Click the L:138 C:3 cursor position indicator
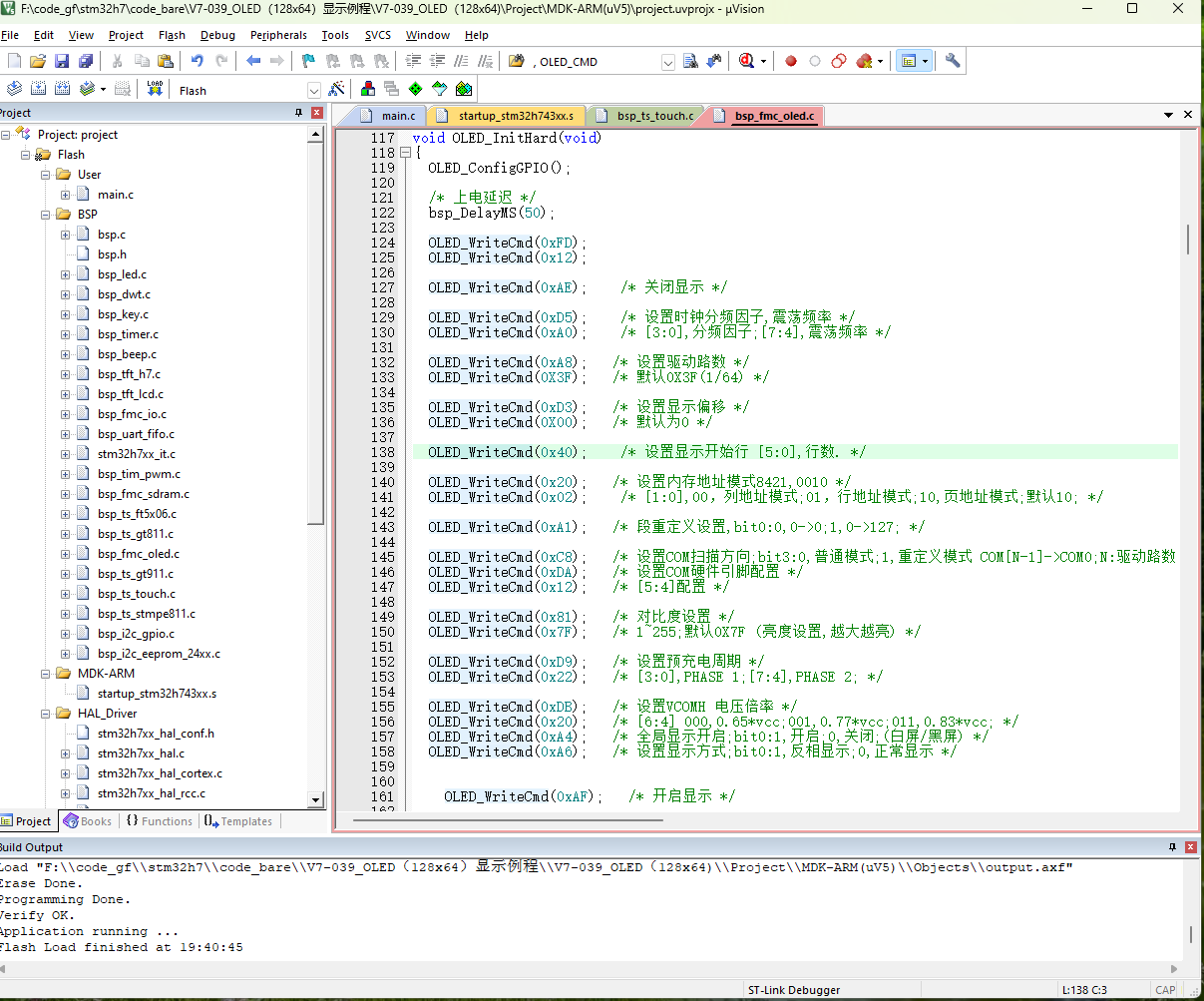 (x=1085, y=990)
